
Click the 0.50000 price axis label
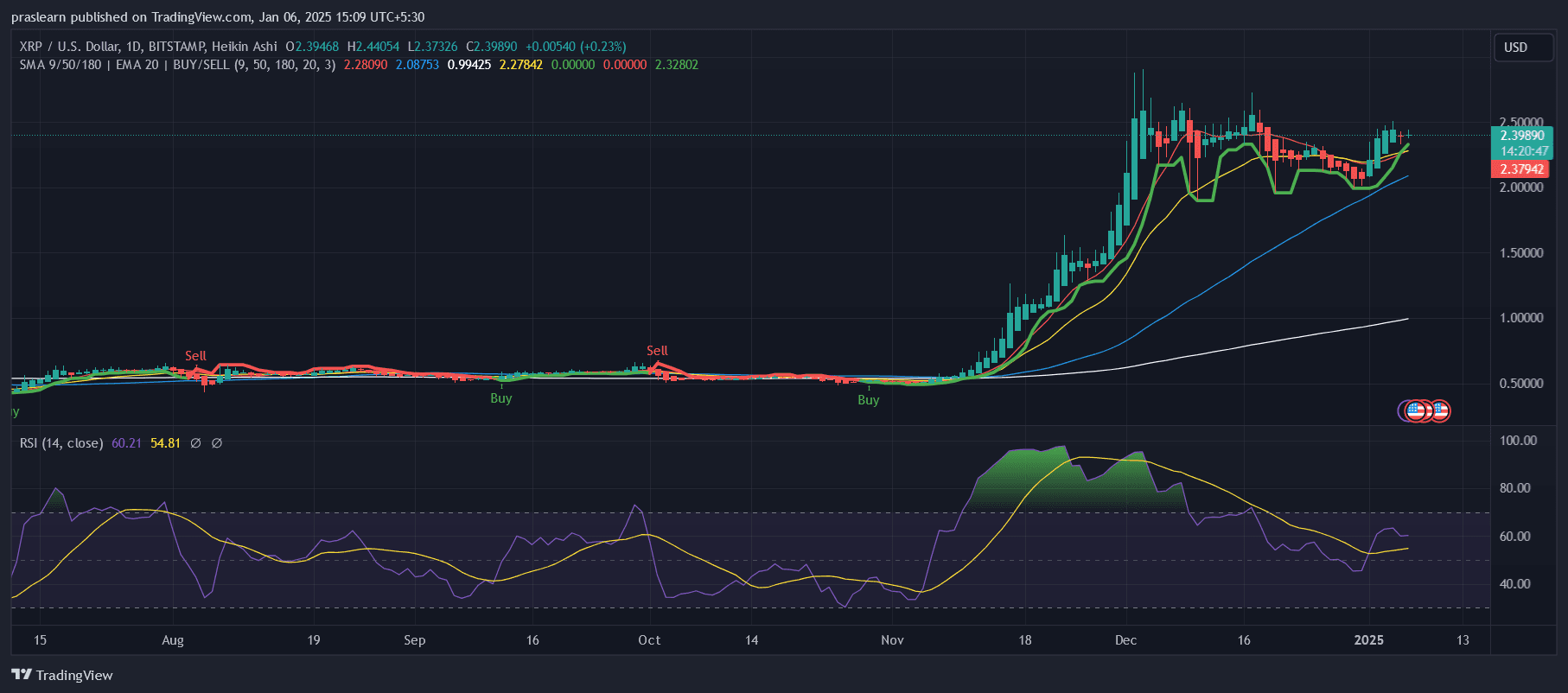1521,384
